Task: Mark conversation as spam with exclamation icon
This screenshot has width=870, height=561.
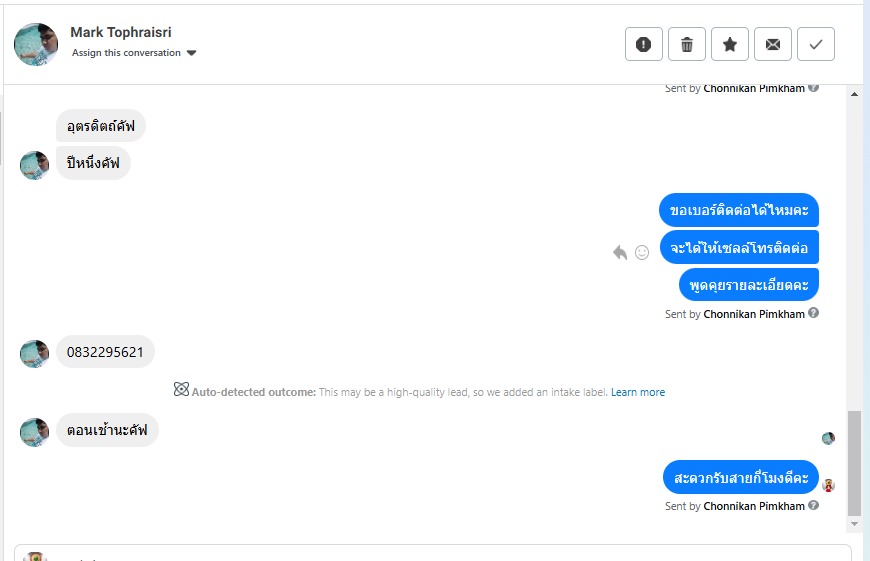Action: [644, 44]
